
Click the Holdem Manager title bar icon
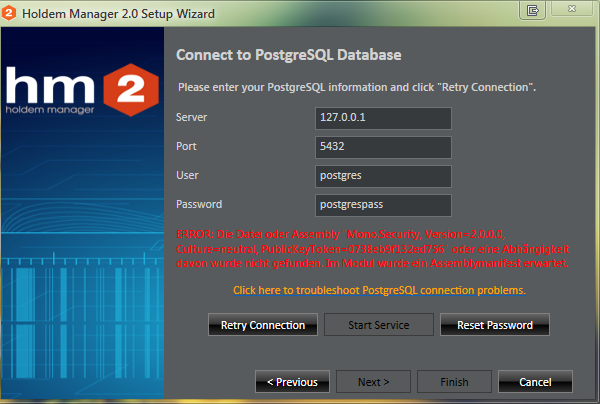9,13
